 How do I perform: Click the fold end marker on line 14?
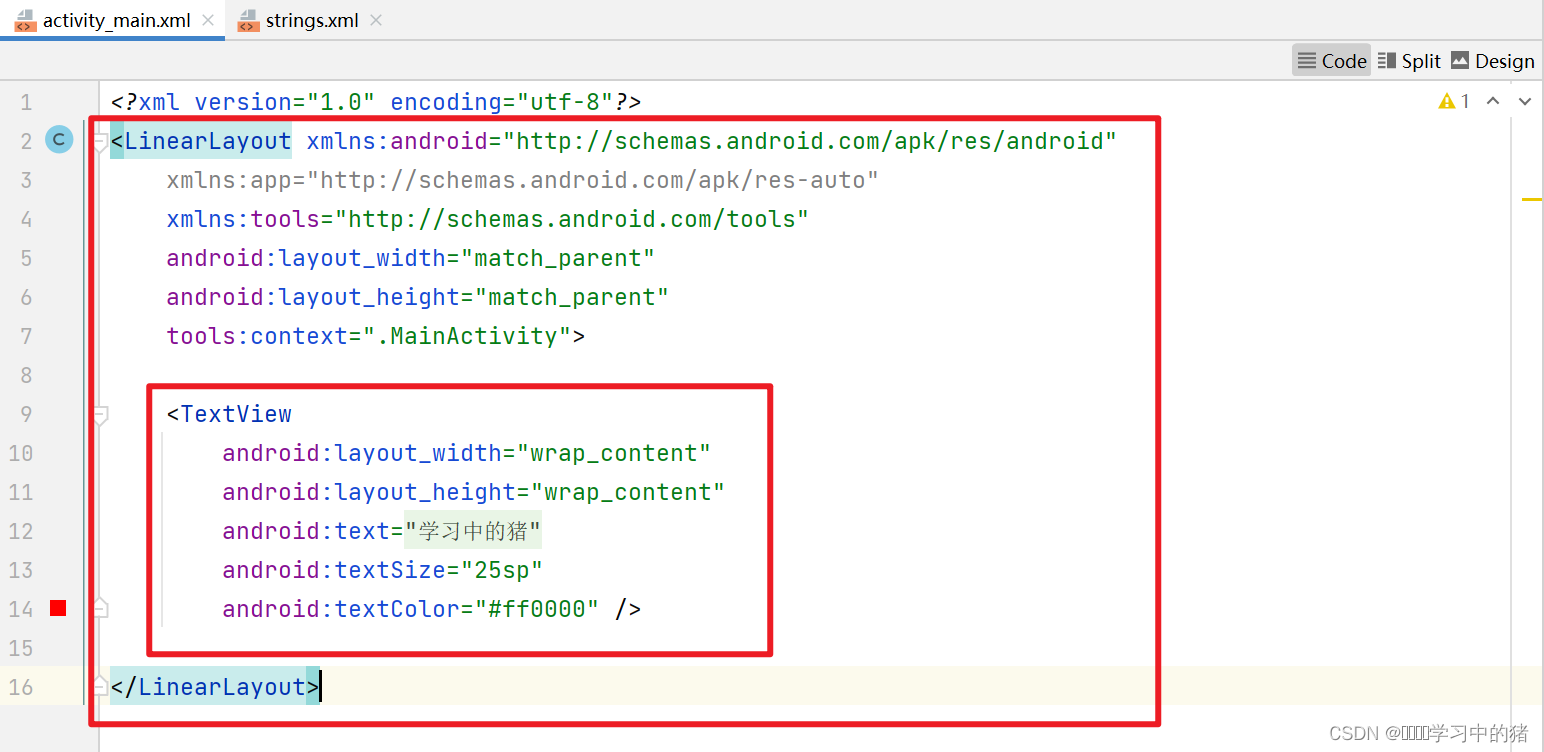point(99,607)
